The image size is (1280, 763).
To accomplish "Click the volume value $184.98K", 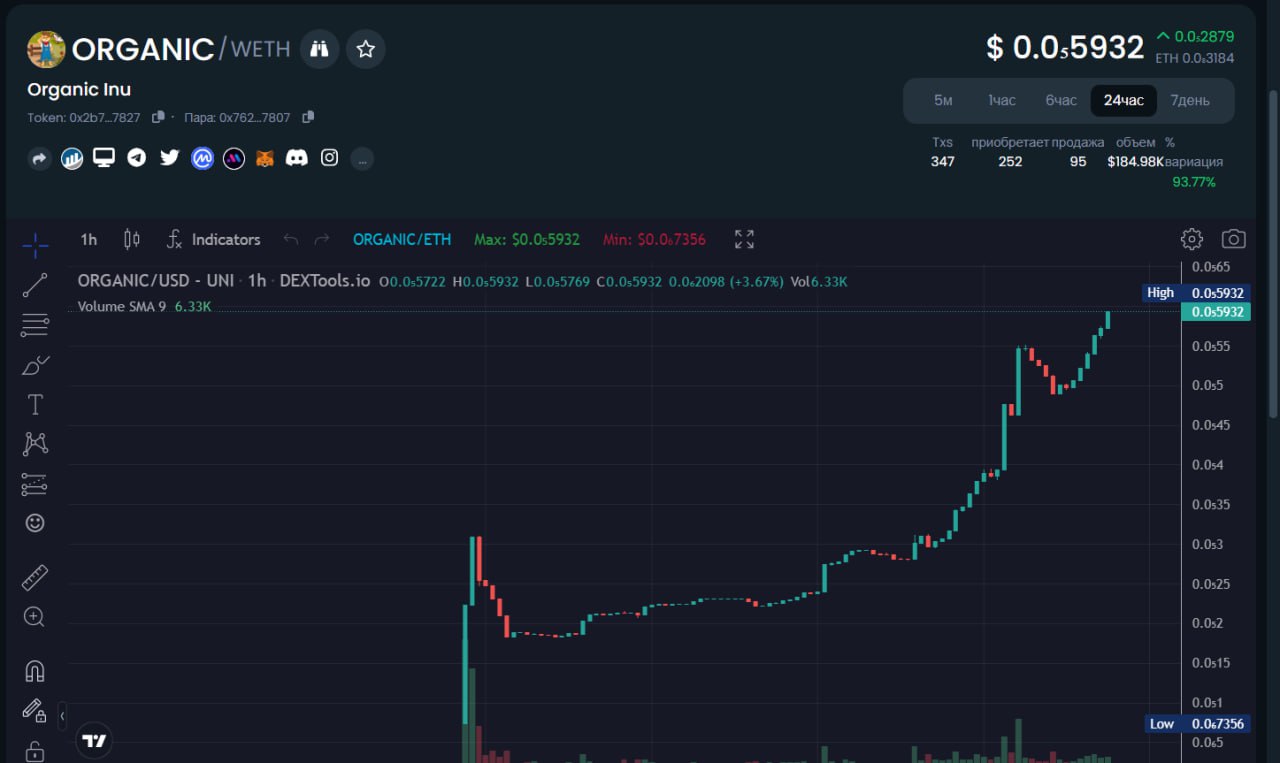I will (x=1136, y=161).
